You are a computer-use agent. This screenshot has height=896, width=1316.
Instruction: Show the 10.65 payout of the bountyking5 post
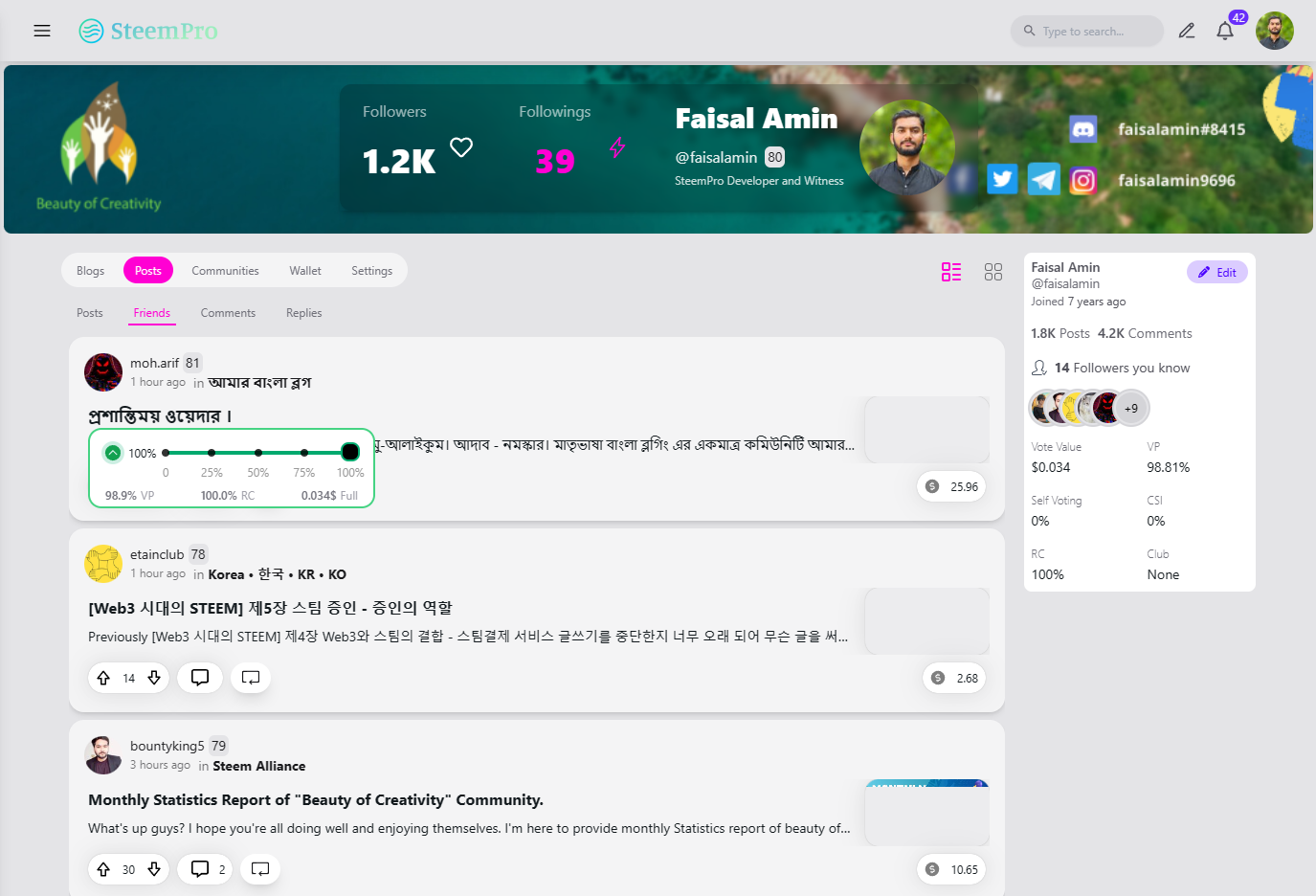click(951, 869)
